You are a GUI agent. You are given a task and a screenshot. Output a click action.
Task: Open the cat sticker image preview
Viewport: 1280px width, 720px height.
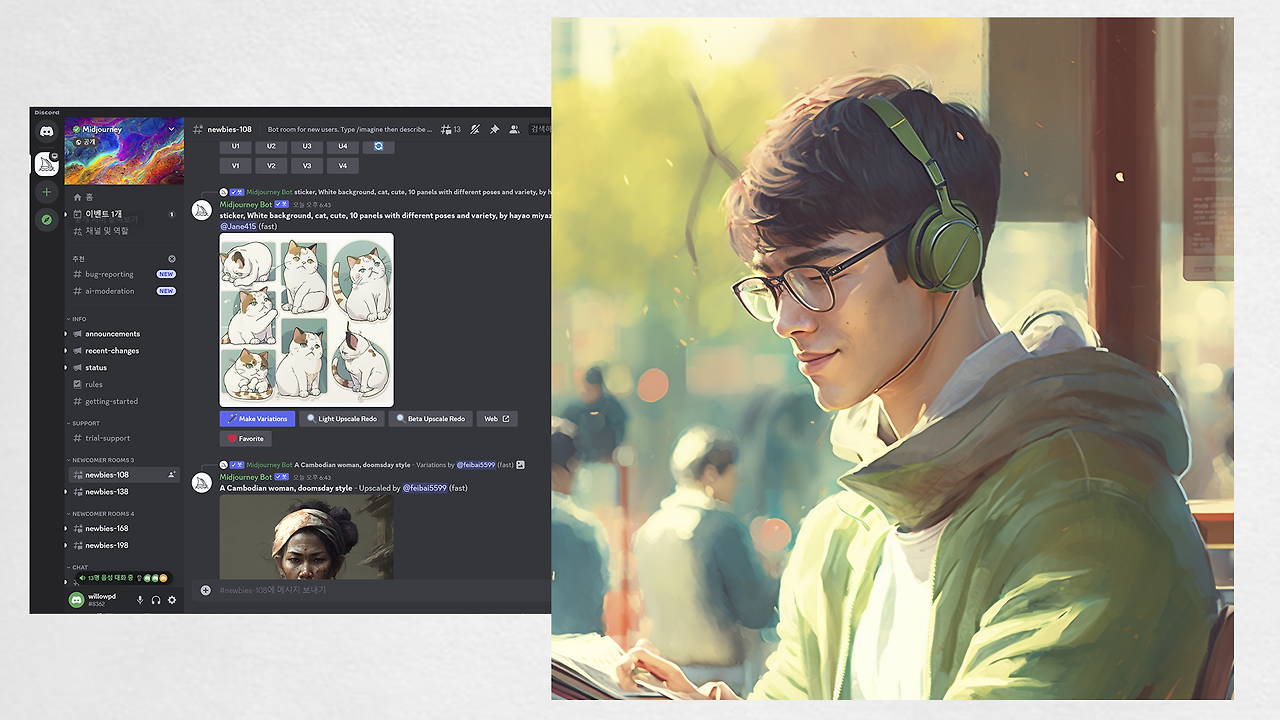[307, 320]
